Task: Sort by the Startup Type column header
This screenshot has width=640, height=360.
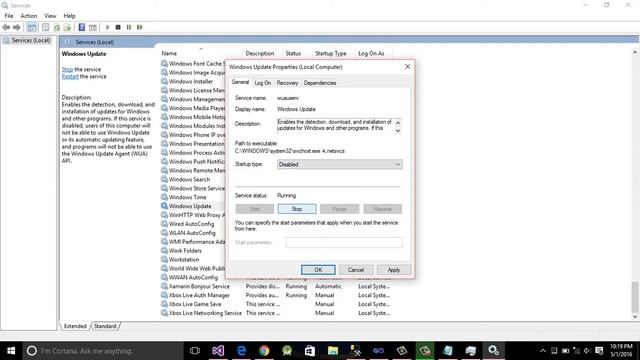Action: [331, 53]
